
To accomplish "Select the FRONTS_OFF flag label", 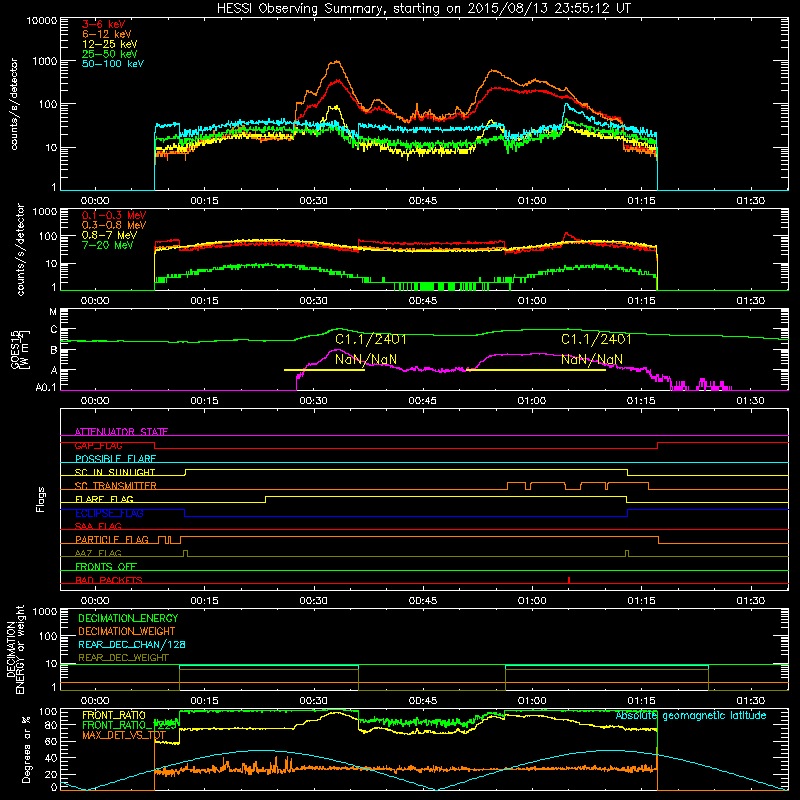I will coord(106,567).
